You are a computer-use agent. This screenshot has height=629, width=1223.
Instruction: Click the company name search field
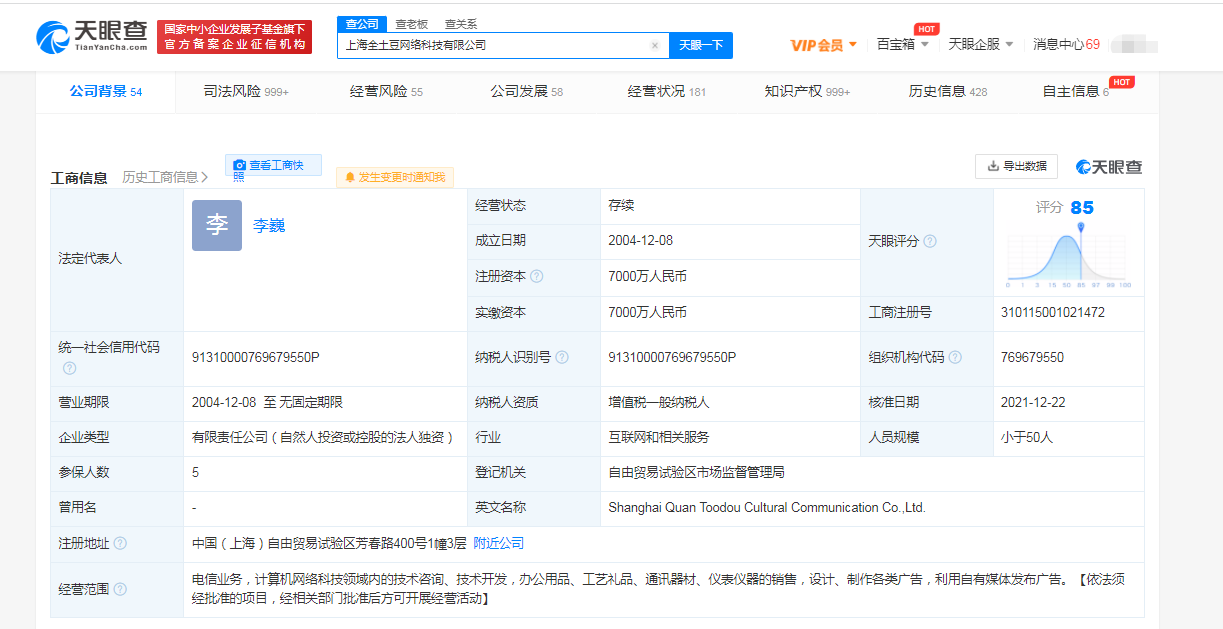(495, 46)
